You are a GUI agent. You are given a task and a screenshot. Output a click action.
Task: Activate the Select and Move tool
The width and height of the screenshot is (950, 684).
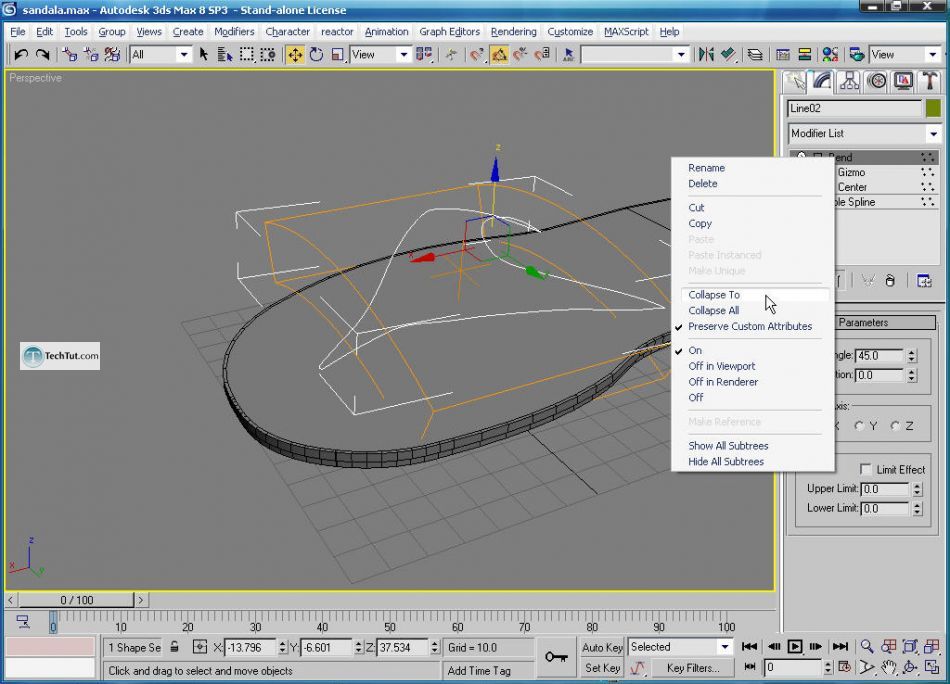click(x=295, y=55)
